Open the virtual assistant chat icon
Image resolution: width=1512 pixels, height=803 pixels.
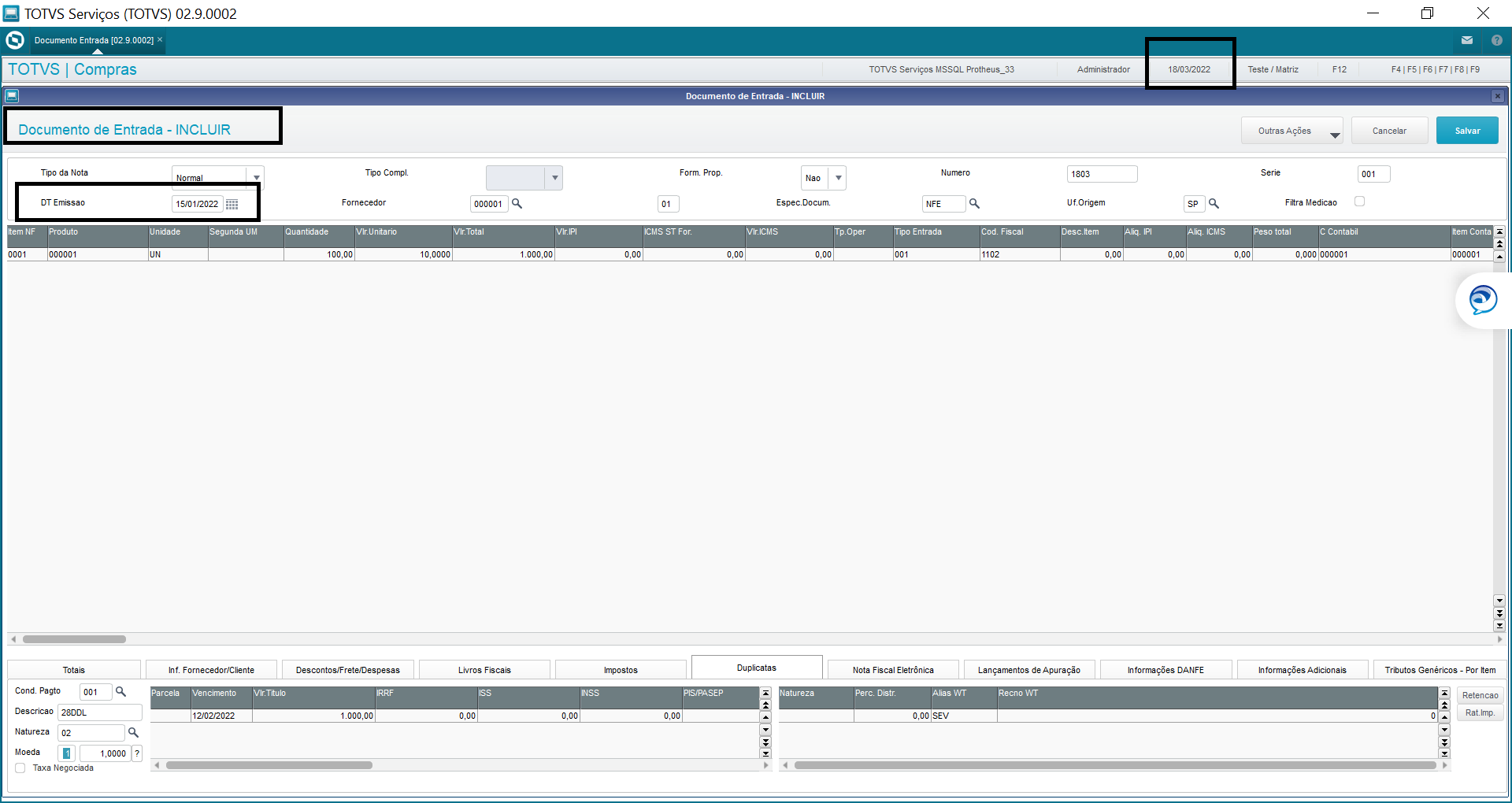(1483, 300)
